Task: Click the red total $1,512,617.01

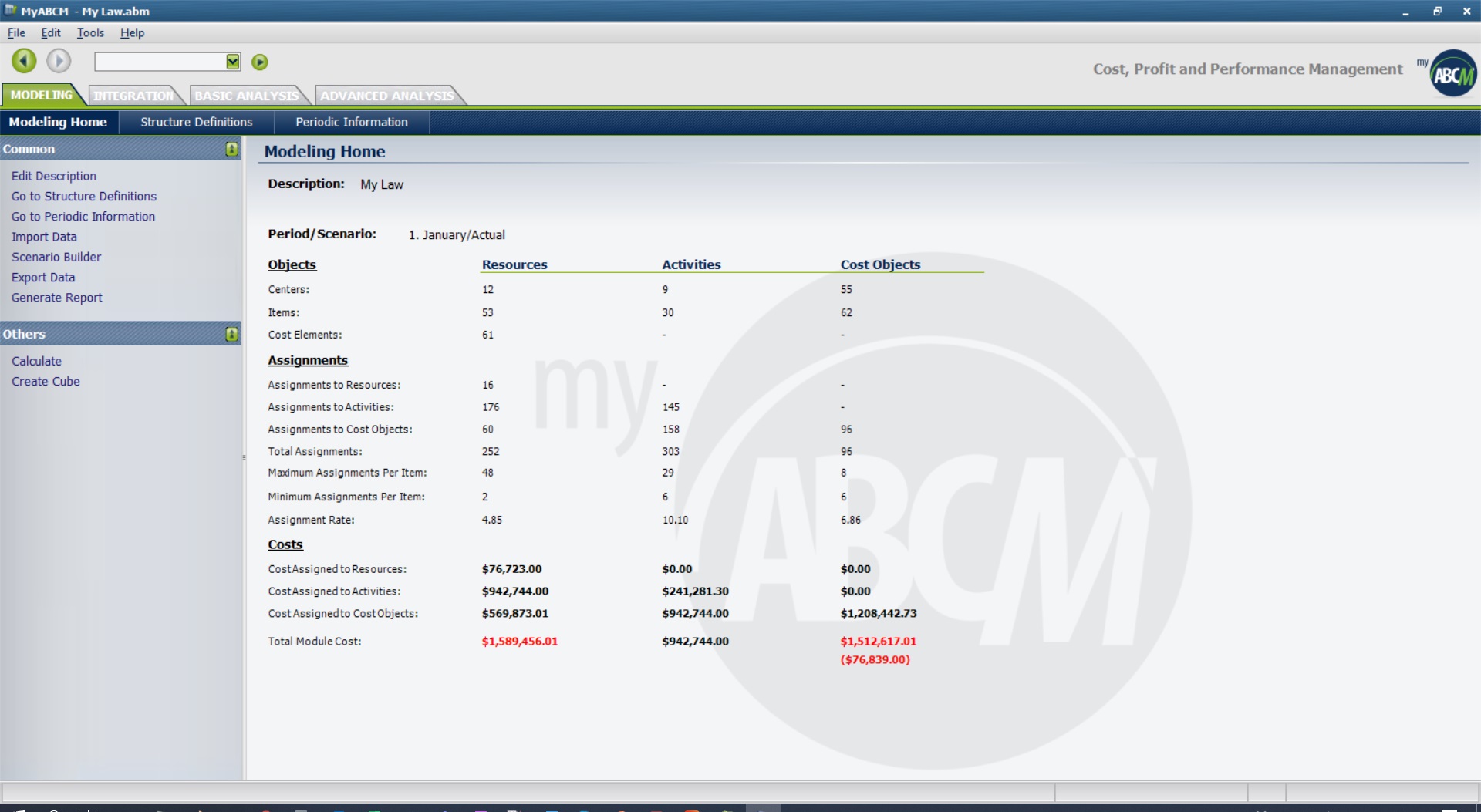Action: pyautogui.click(x=878, y=641)
